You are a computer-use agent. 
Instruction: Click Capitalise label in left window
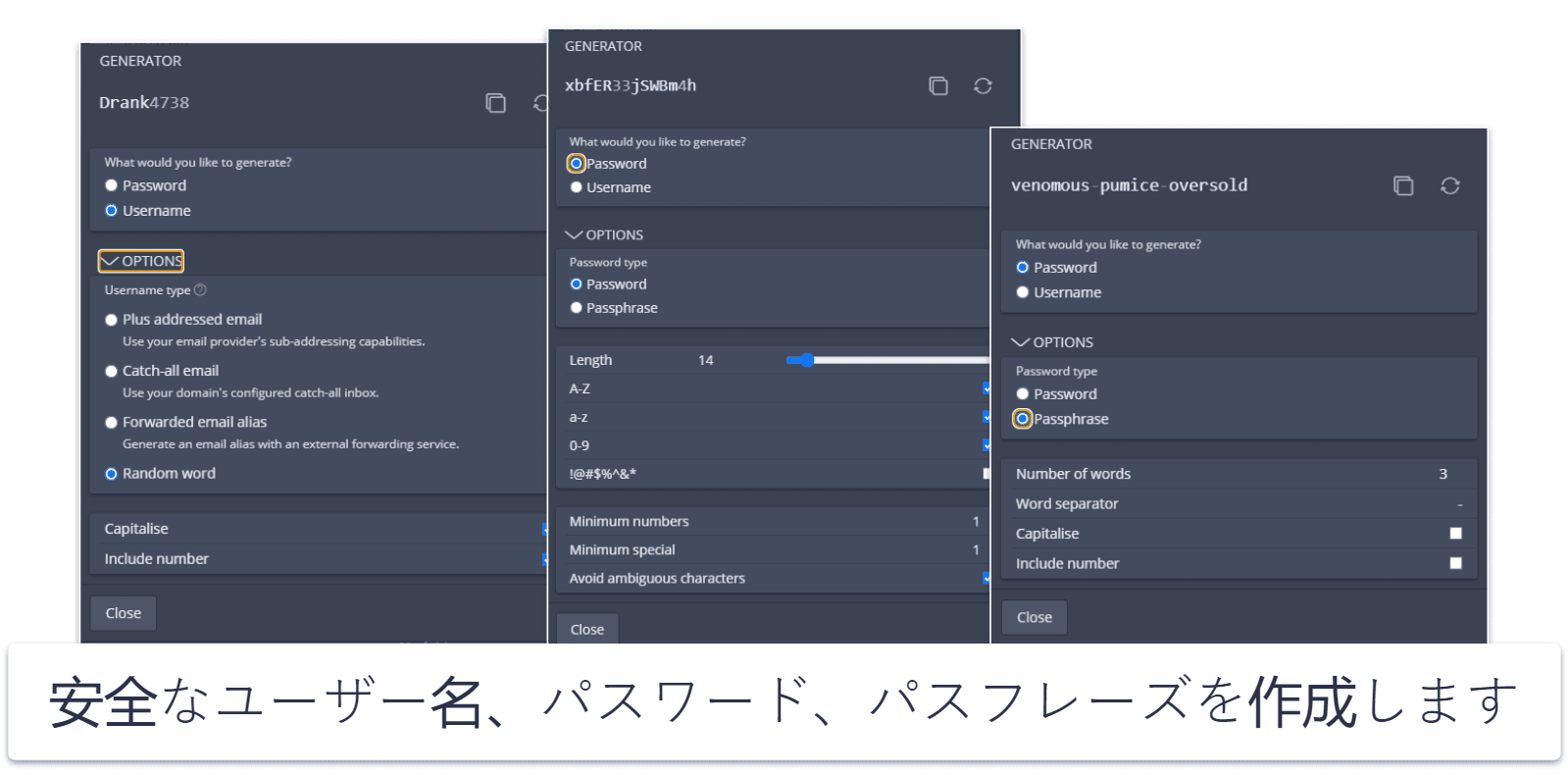pyautogui.click(x=136, y=529)
